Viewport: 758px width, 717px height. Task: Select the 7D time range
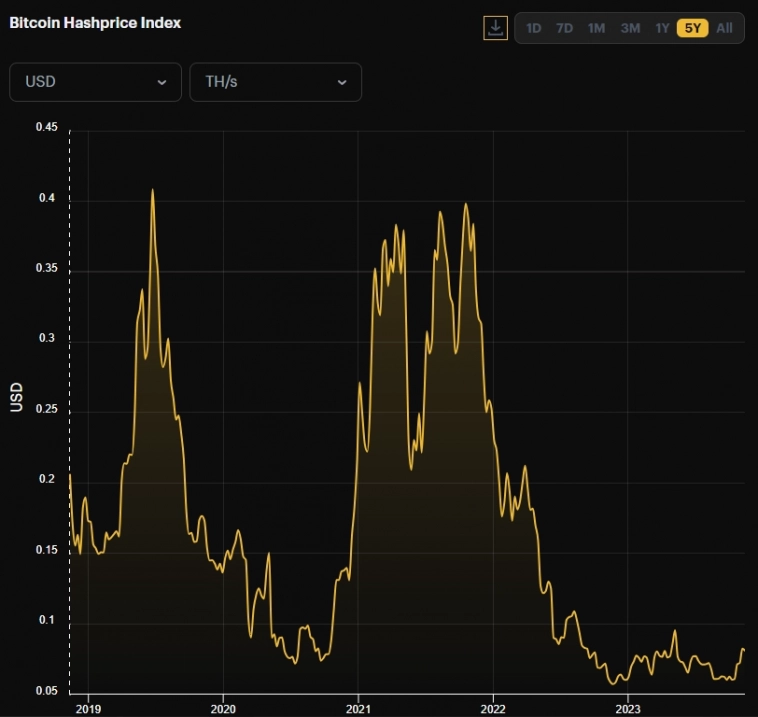point(564,28)
